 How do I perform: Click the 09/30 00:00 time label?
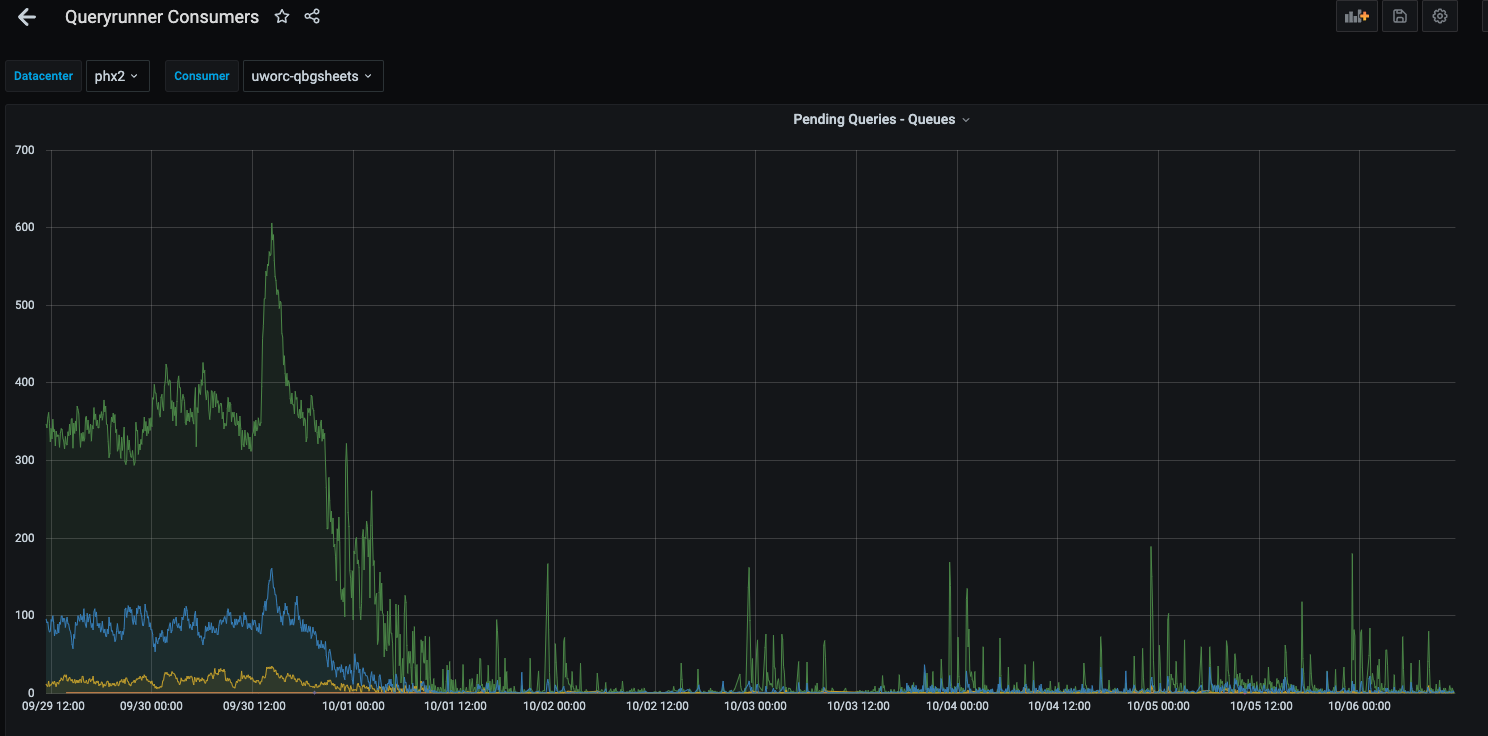pos(151,706)
